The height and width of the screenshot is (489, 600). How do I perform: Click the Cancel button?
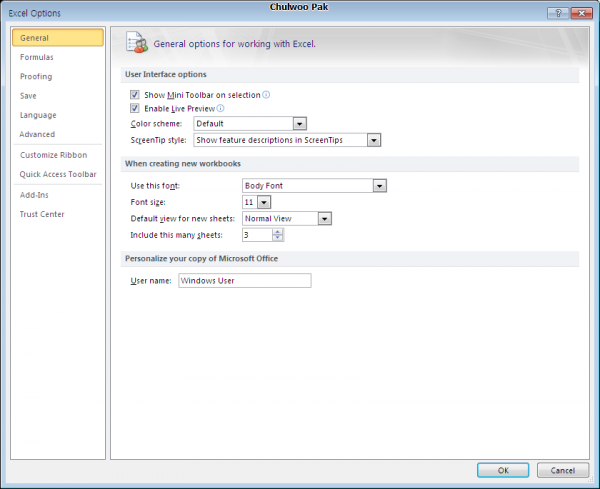coord(562,470)
